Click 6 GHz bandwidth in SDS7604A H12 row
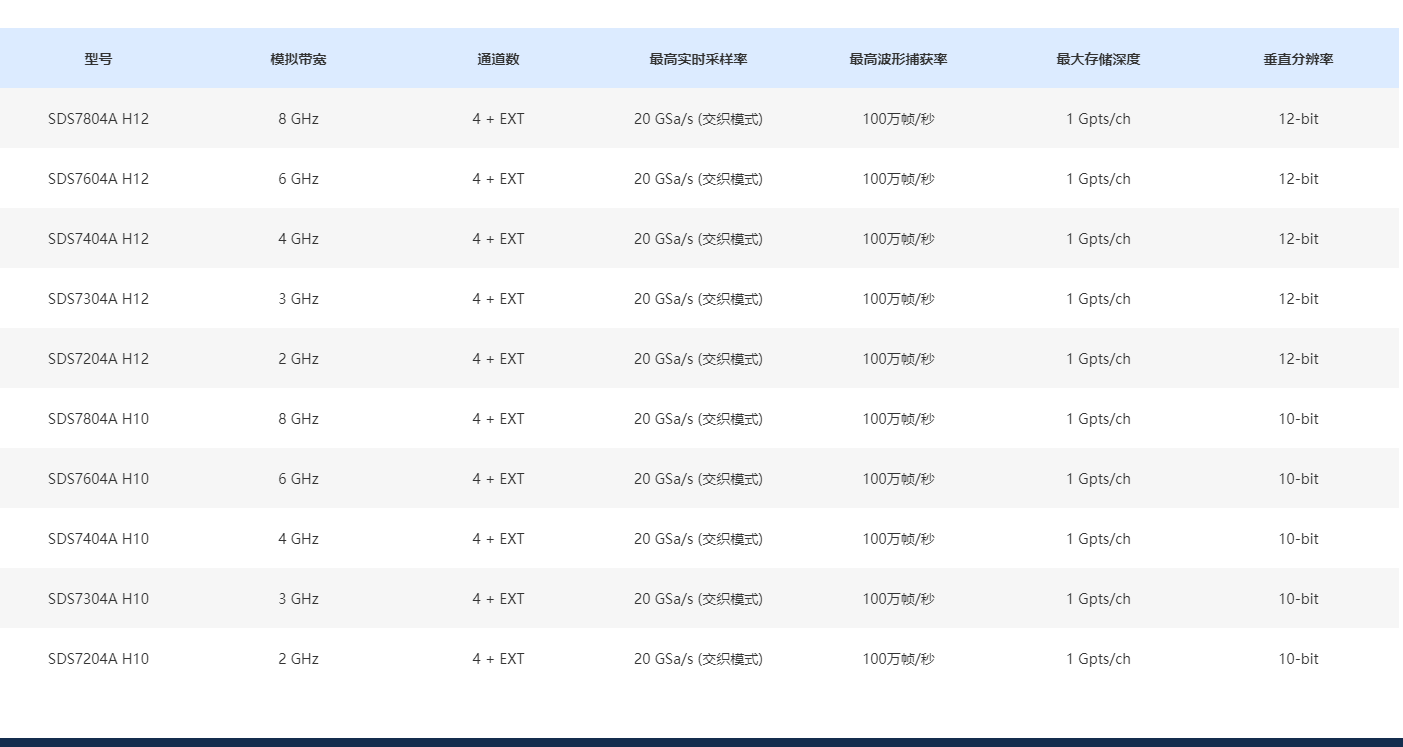1403x747 pixels. click(x=298, y=179)
